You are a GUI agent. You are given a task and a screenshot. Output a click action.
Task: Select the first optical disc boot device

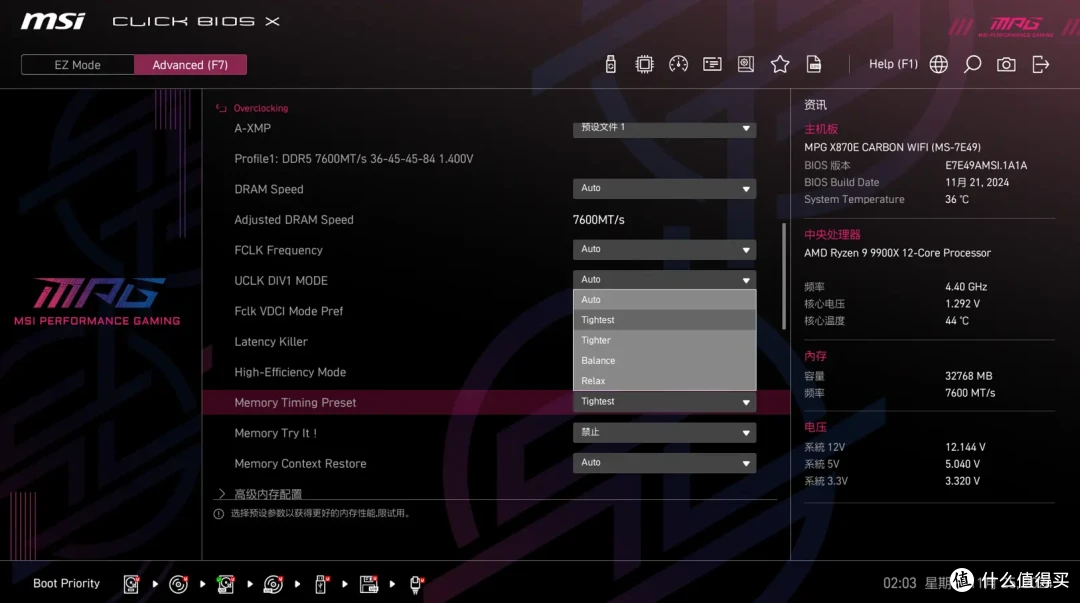click(178, 584)
